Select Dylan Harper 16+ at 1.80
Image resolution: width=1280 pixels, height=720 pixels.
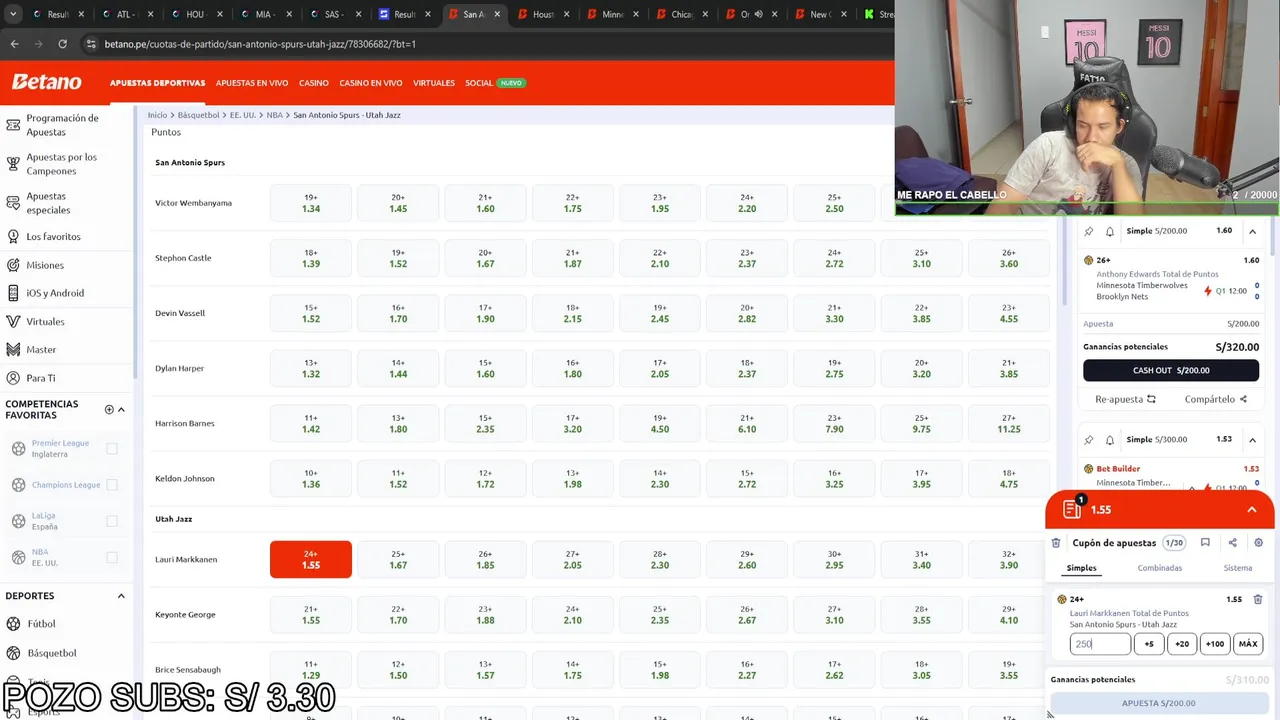573,368
